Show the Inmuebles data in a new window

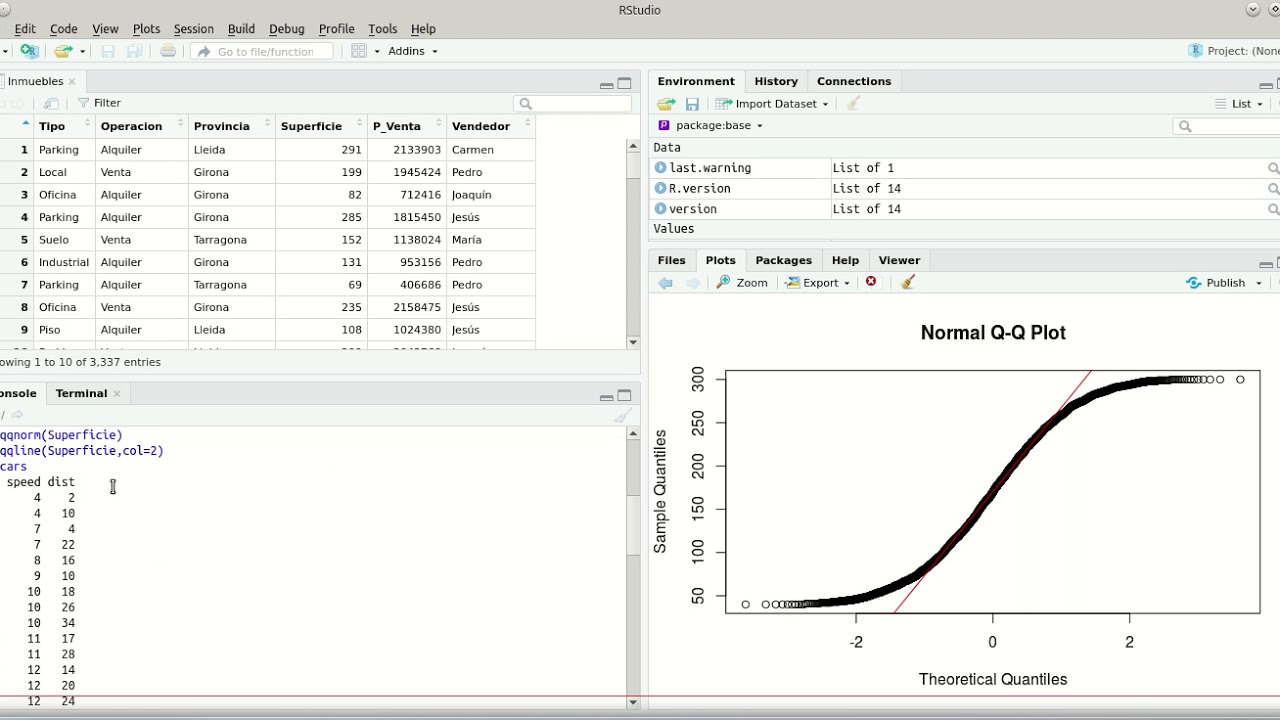(x=51, y=103)
